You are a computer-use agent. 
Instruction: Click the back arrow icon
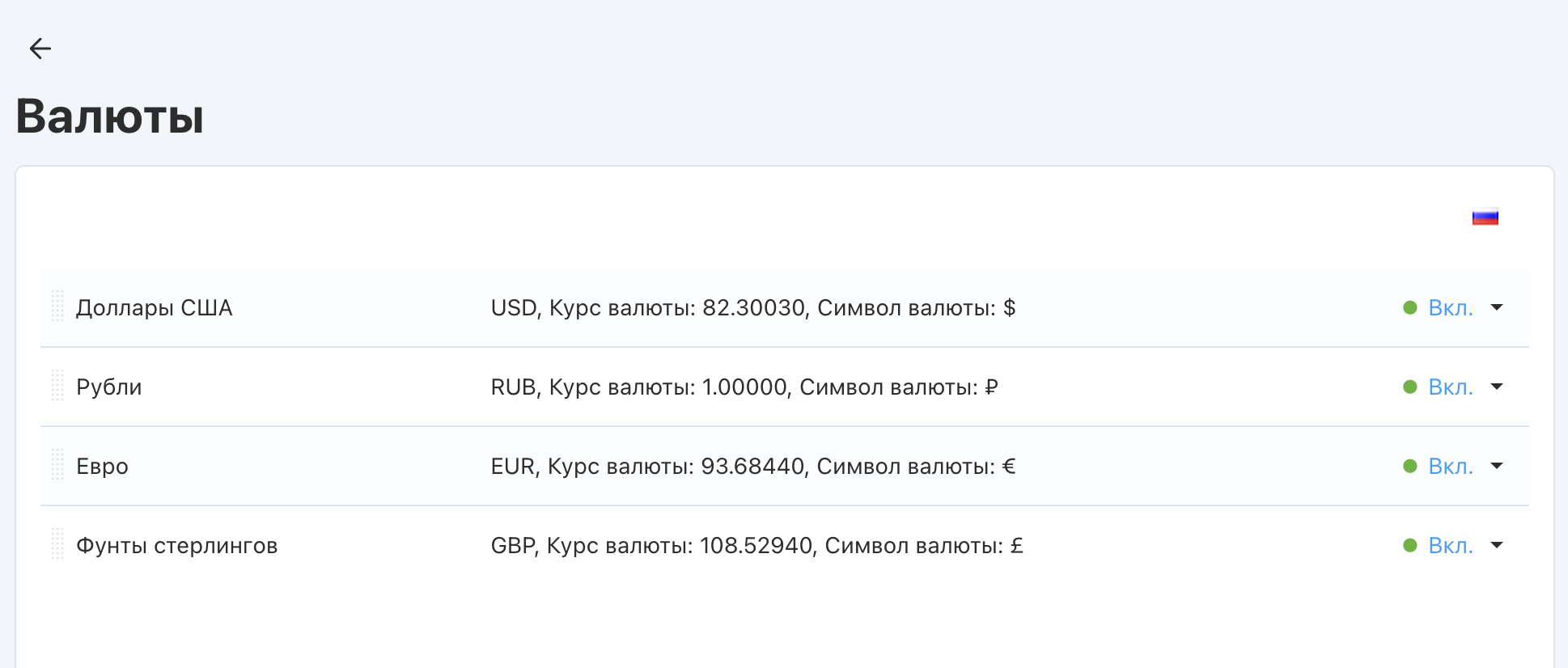(40, 49)
